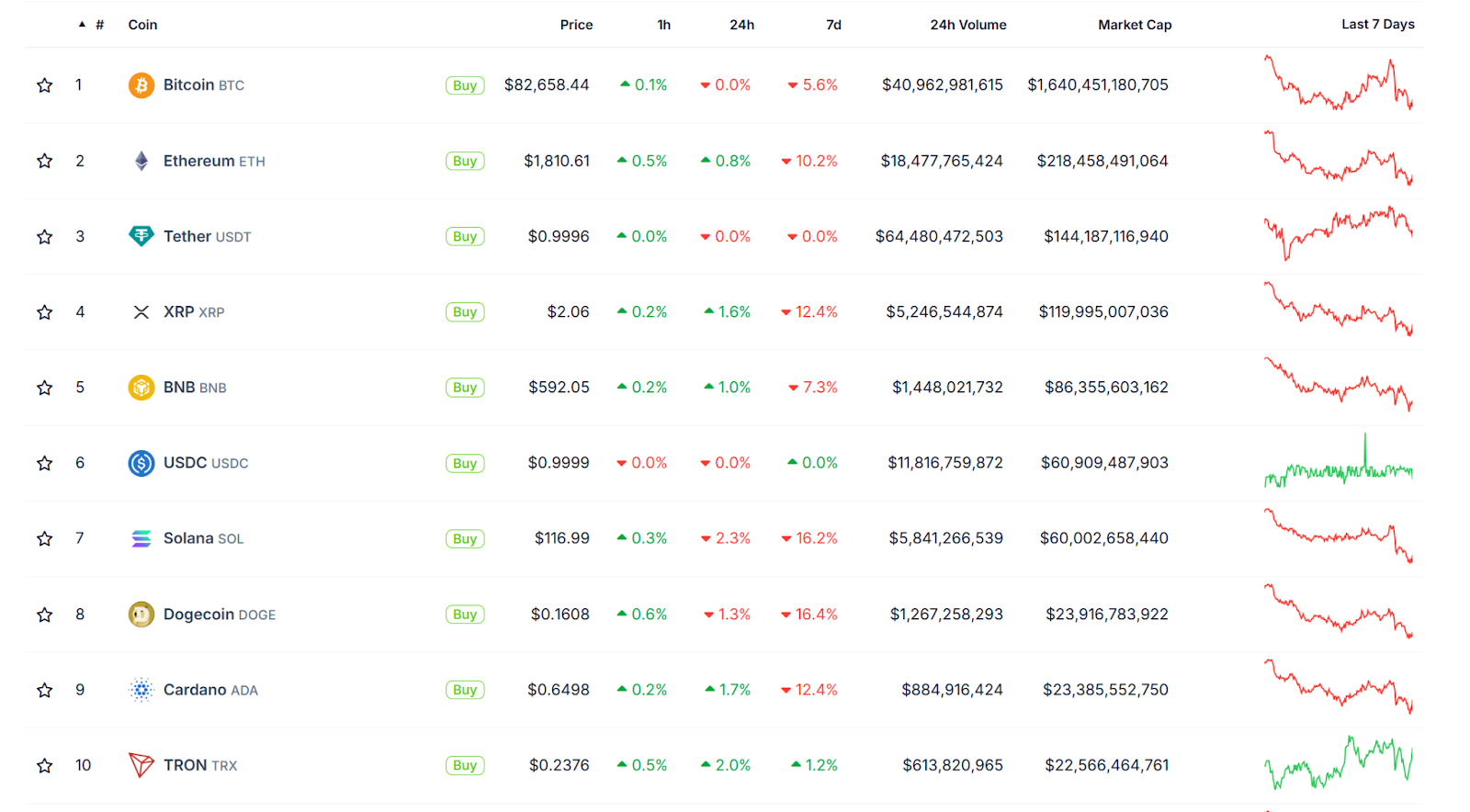The image size is (1470, 812).
Task: Click the XRP logo icon
Action: 141,312
